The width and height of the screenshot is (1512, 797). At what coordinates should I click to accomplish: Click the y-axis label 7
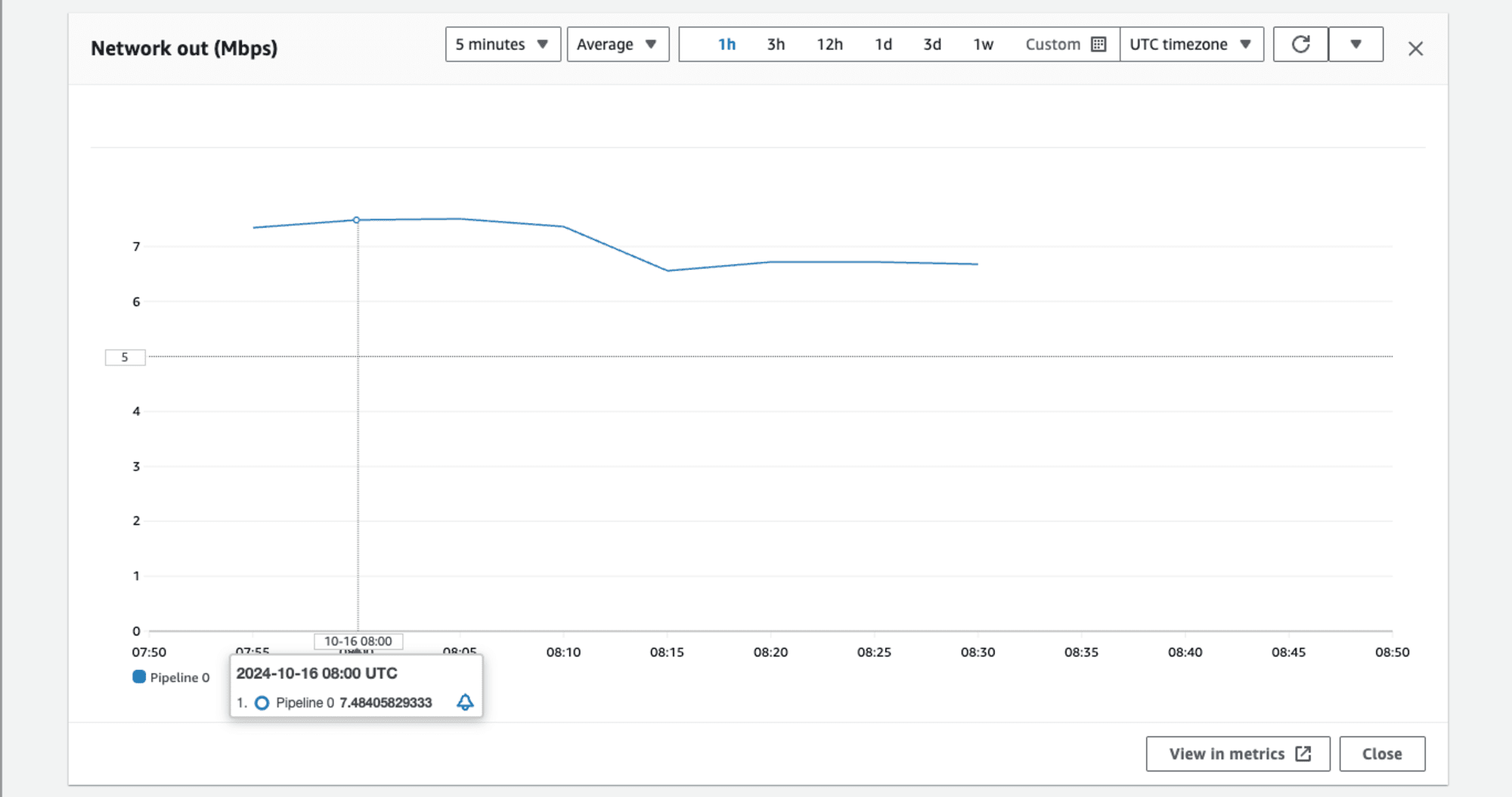[136, 247]
